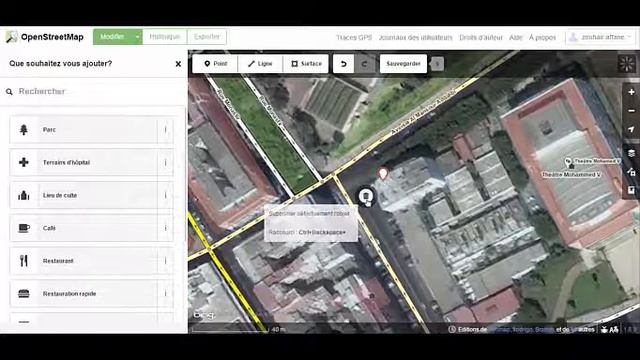
Task: Select the Surface drawing tool
Action: point(306,64)
